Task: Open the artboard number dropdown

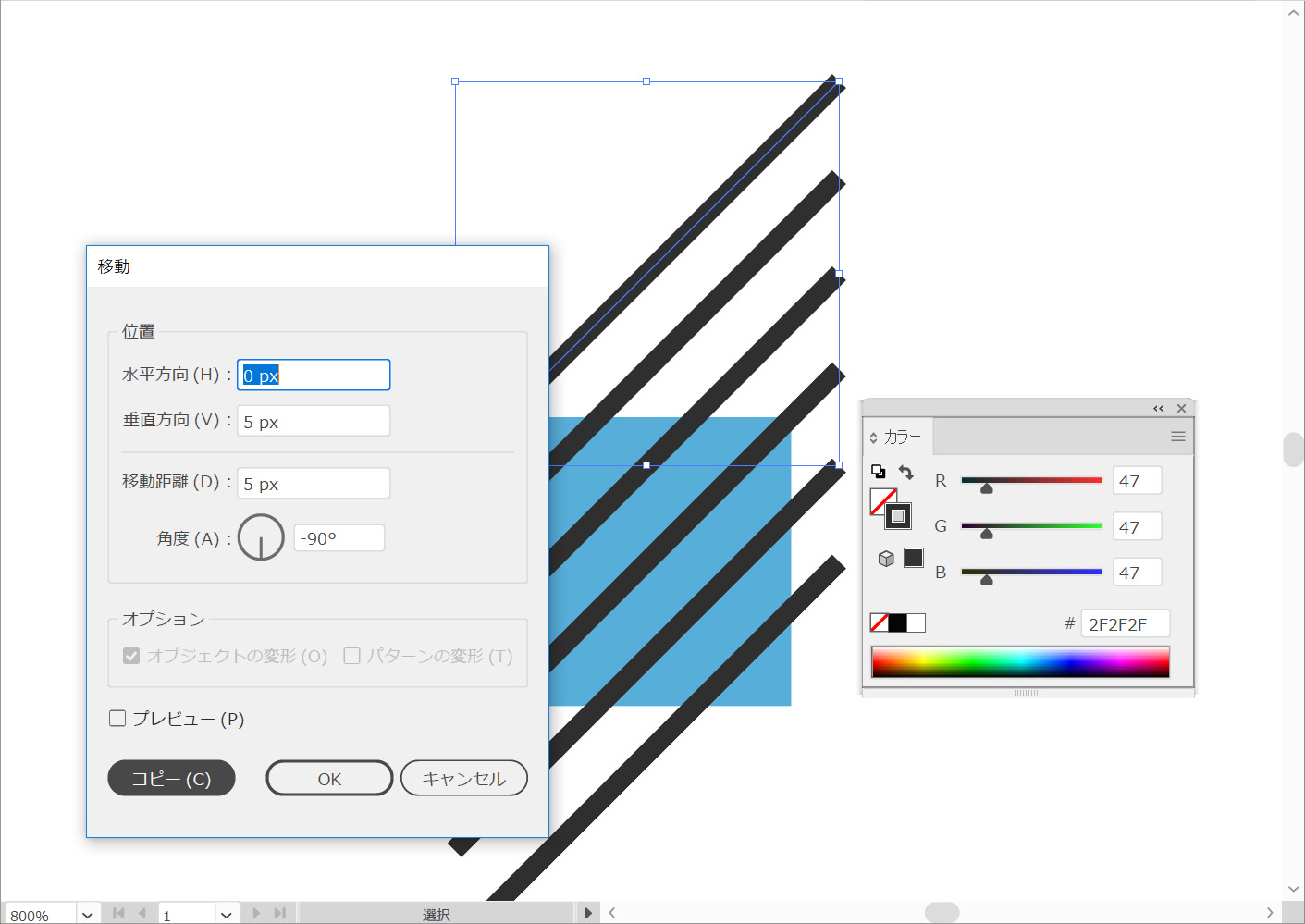Action: pos(227,914)
